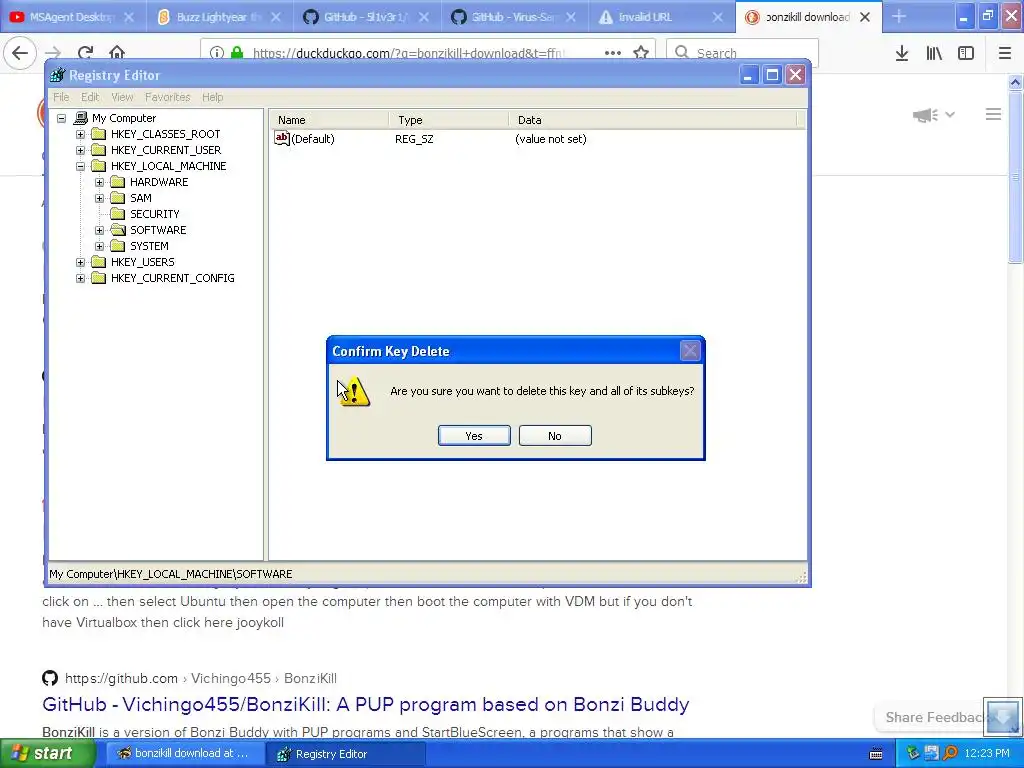Select the open SOFTWARE folder icon

click(x=118, y=230)
